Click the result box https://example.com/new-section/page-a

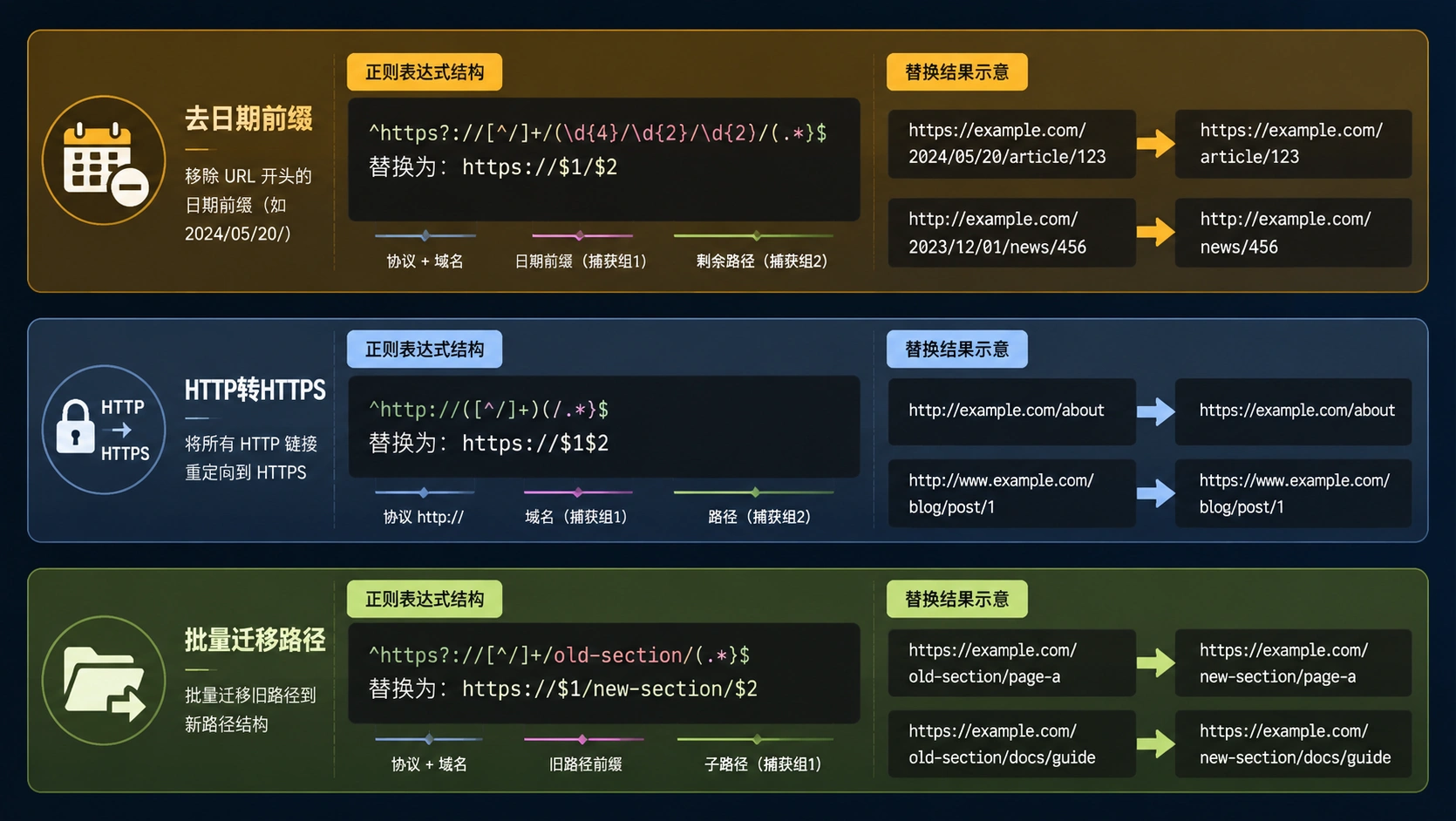[1293, 662]
